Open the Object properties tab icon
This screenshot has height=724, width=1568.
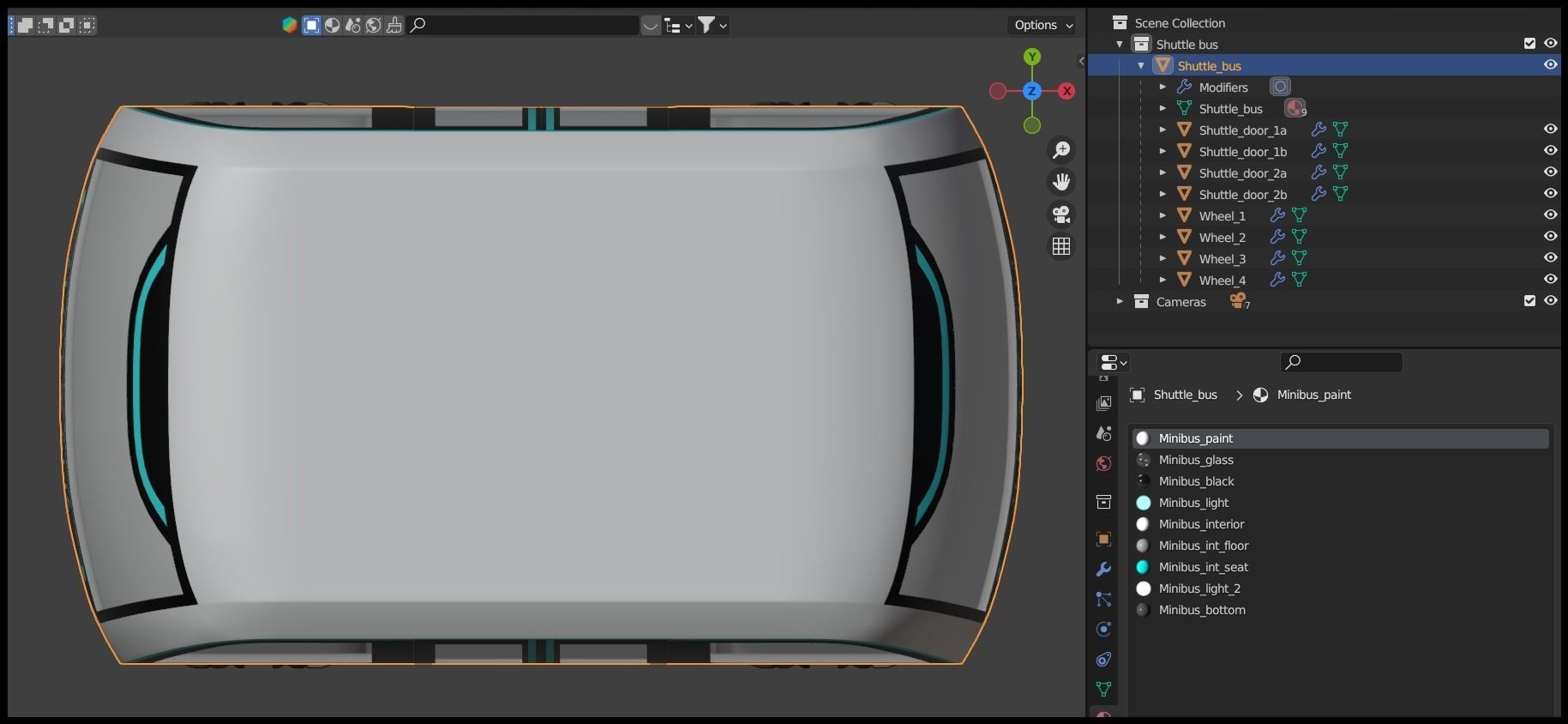point(1103,540)
